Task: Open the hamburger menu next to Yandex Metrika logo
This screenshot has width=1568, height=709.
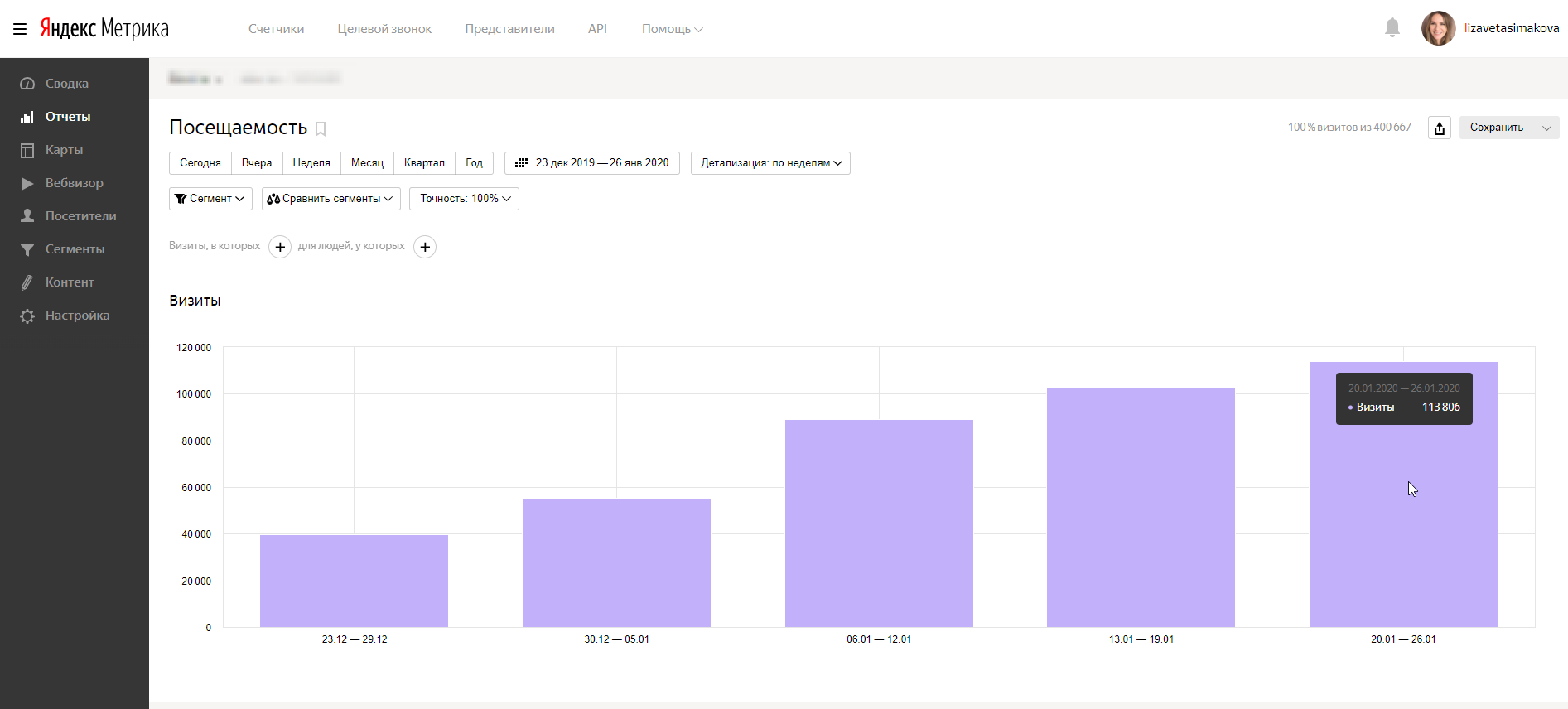Action: [x=20, y=29]
